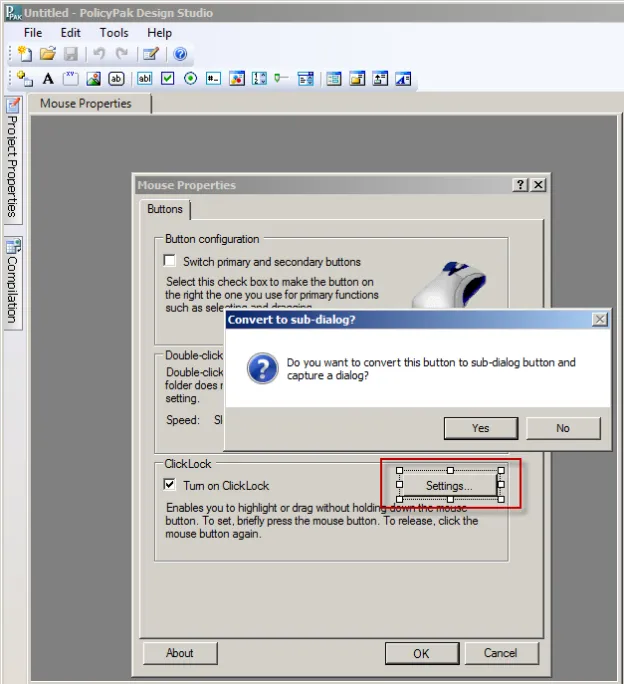The image size is (624, 684).
Task: Select the checkbox control tool
Action: pos(168,79)
